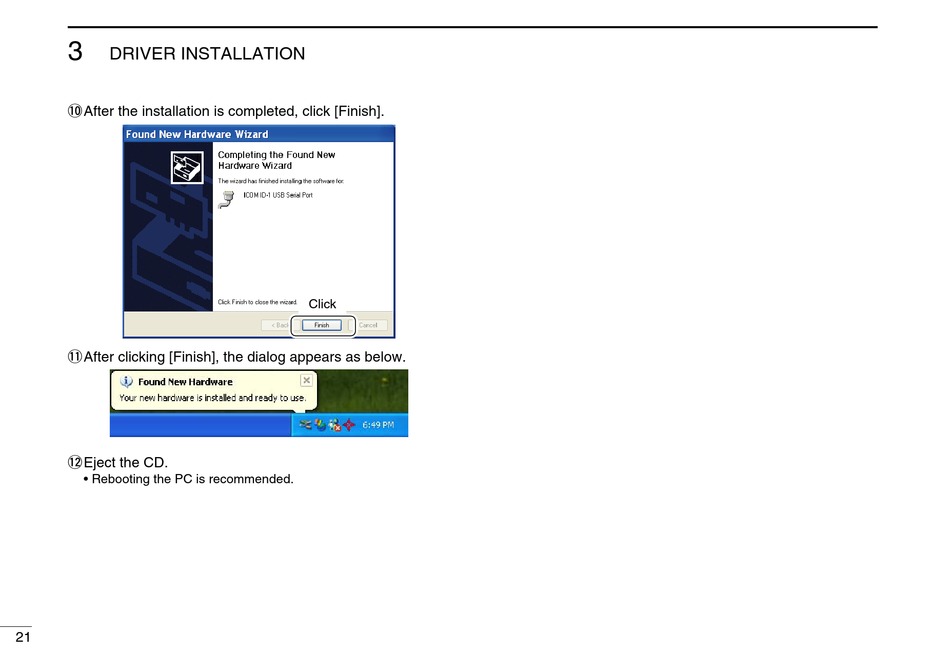Screen dimensions: 950x672
Task: Click the Finish button in the wizard
Action: 321,325
